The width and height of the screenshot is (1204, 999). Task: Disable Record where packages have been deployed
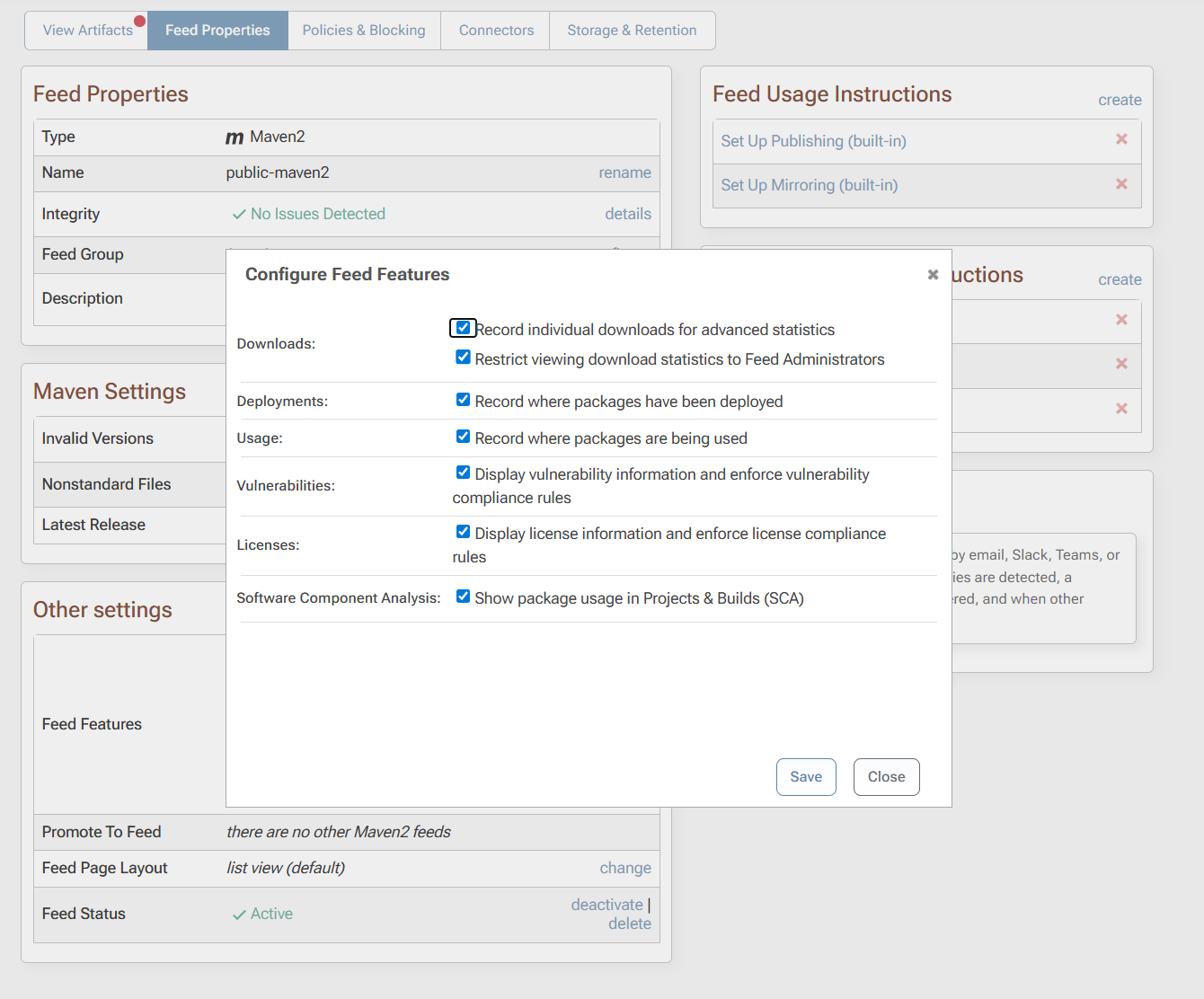[463, 400]
